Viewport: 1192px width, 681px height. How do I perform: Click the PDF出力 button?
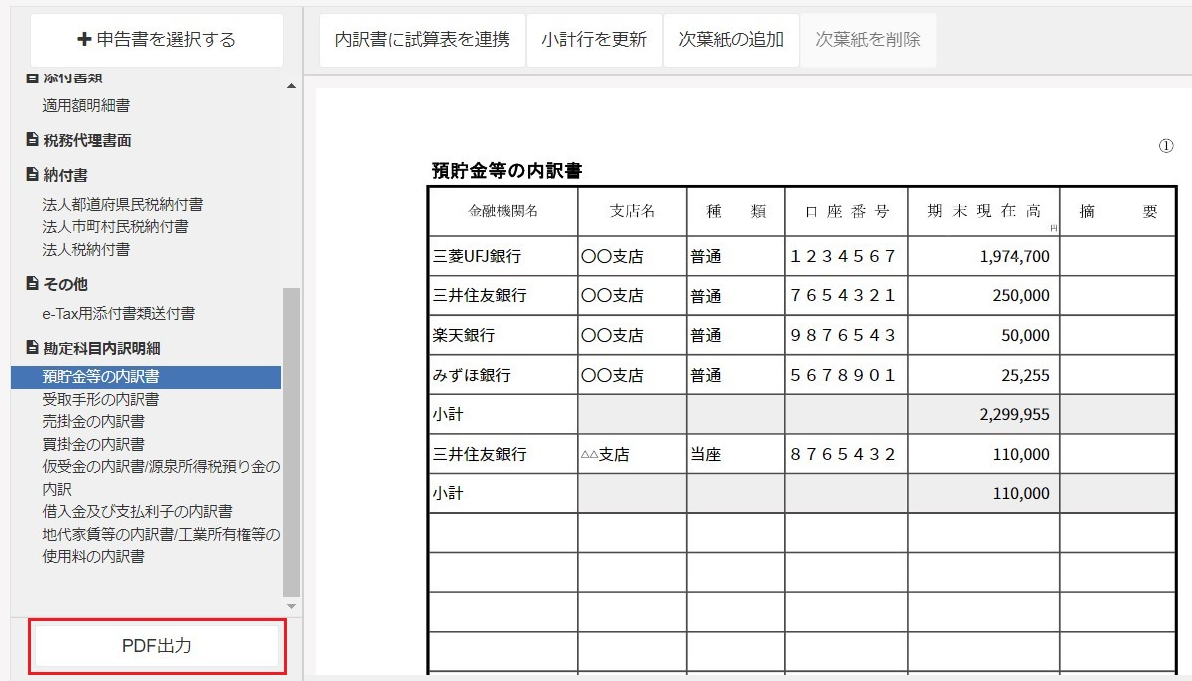(x=157, y=646)
